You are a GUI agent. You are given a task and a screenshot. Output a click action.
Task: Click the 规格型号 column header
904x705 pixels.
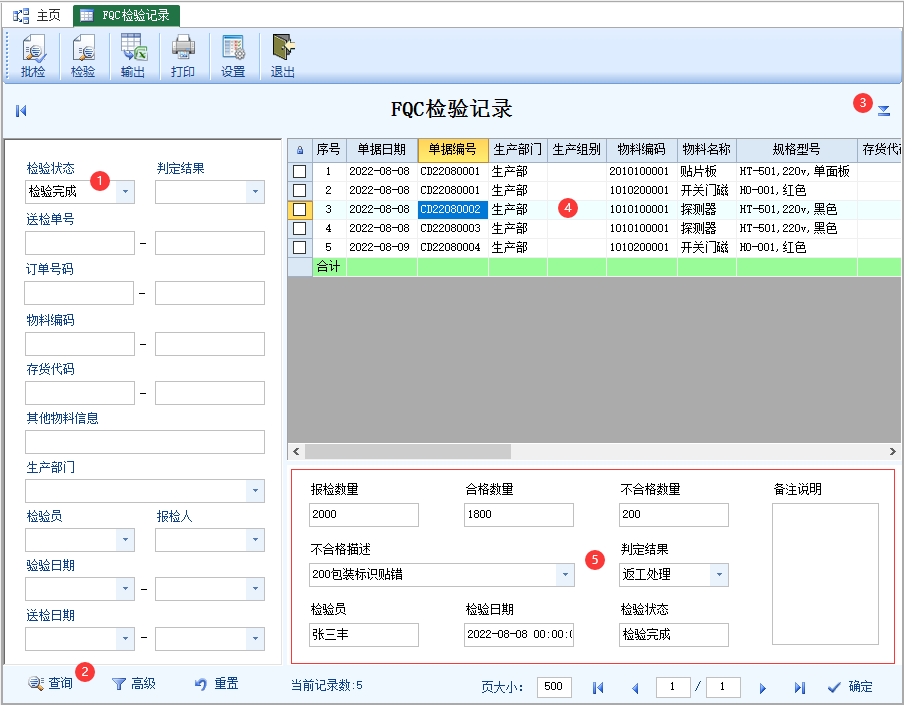point(797,150)
